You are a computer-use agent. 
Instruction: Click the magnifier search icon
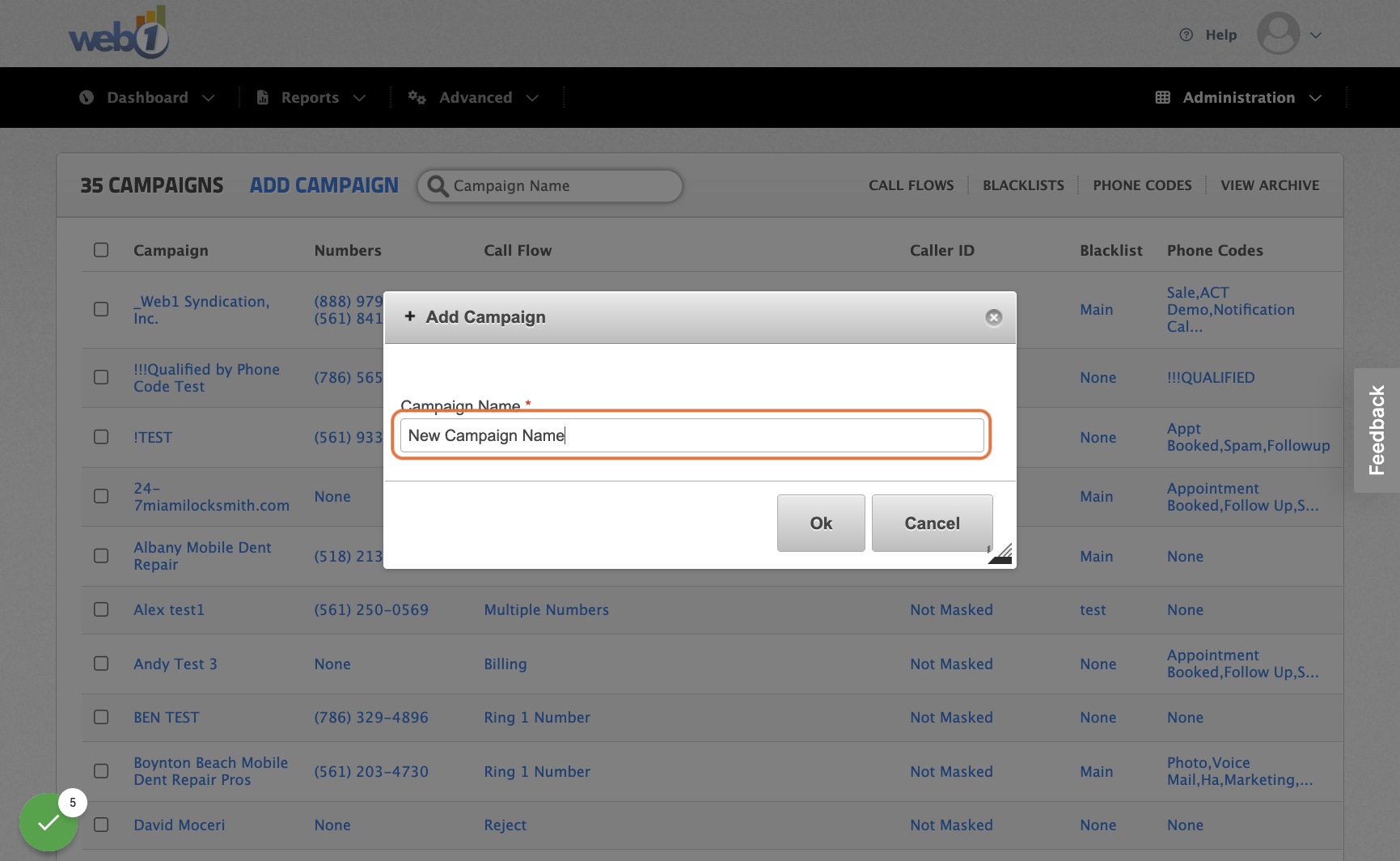[438, 186]
